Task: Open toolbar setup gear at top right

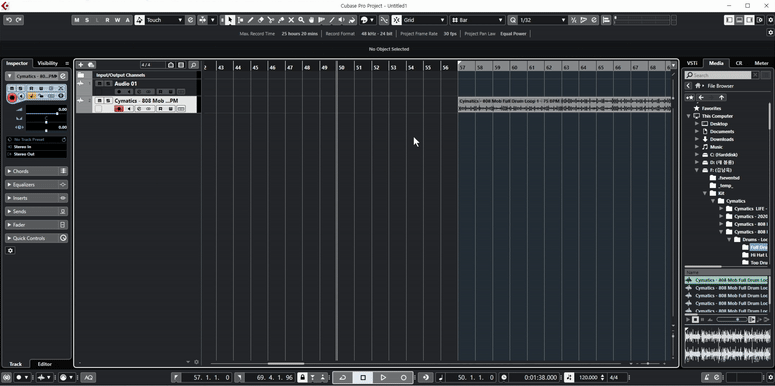Action: click(770, 20)
